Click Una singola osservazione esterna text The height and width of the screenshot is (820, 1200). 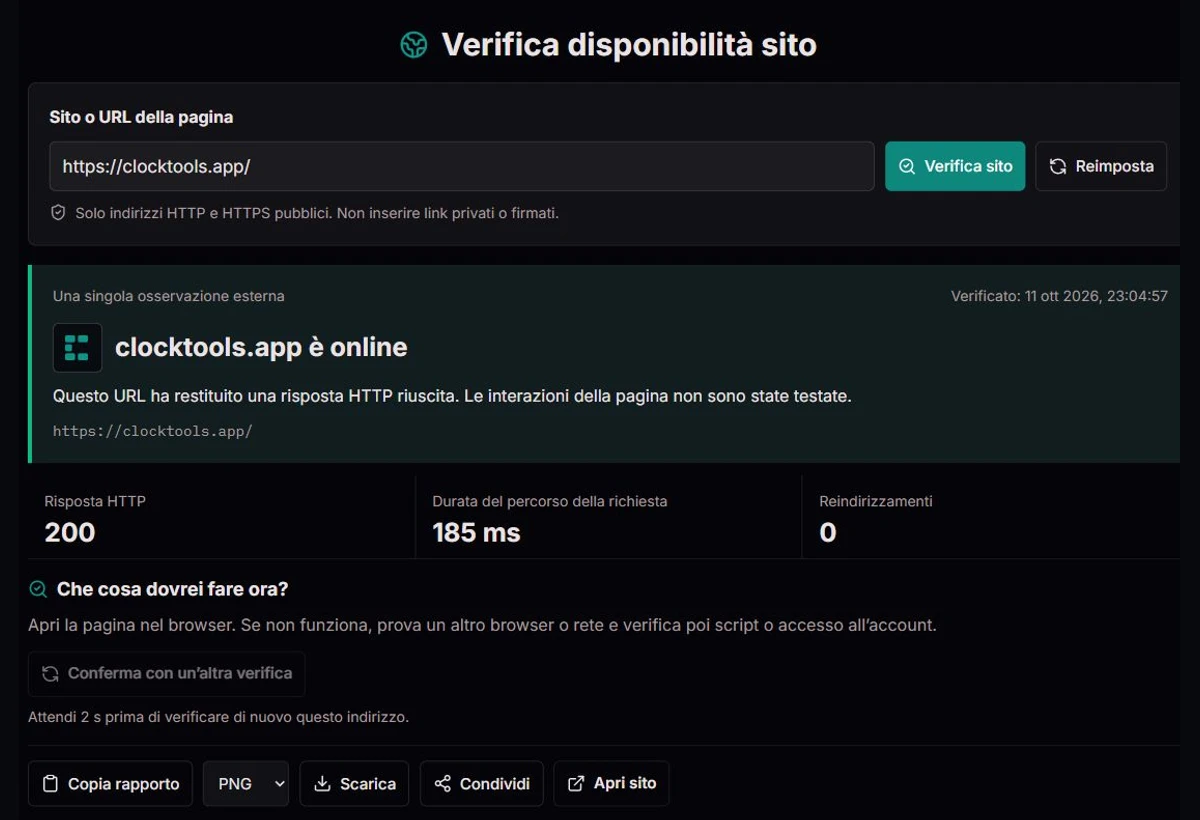(x=169, y=296)
